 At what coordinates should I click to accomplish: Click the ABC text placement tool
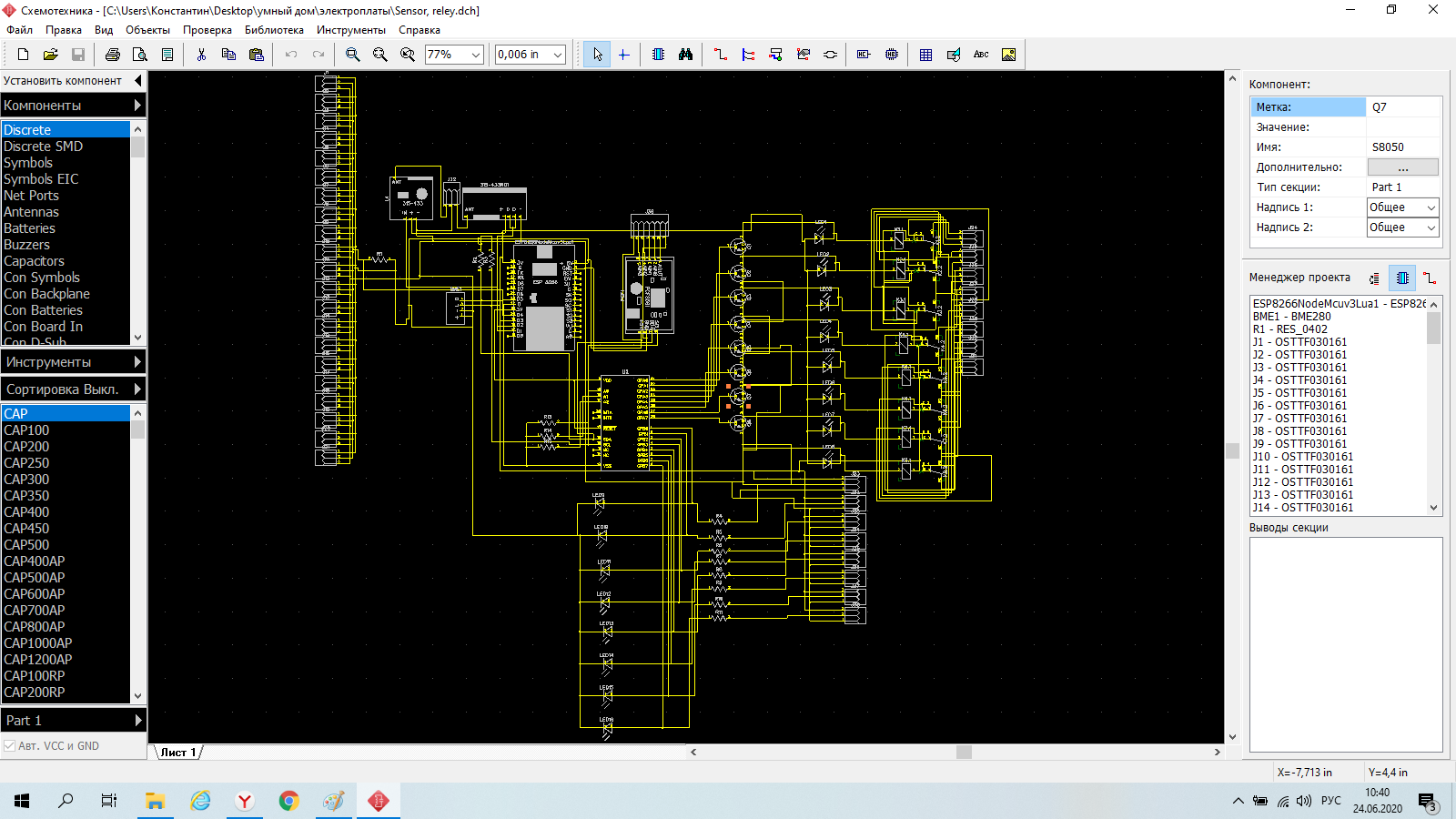981,55
